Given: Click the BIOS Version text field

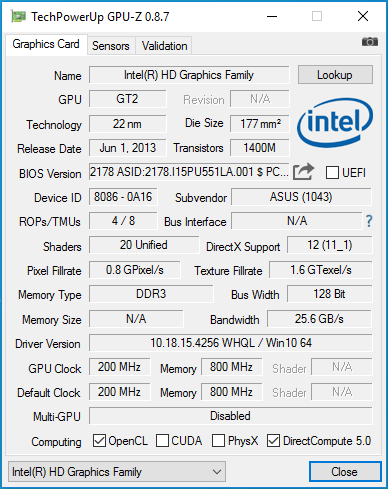Looking at the screenshot, I should pyautogui.click(x=189, y=172).
